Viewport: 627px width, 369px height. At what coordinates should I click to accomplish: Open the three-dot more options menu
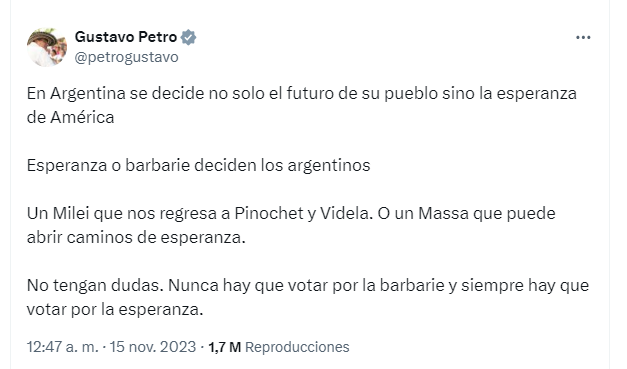(x=583, y=38)
